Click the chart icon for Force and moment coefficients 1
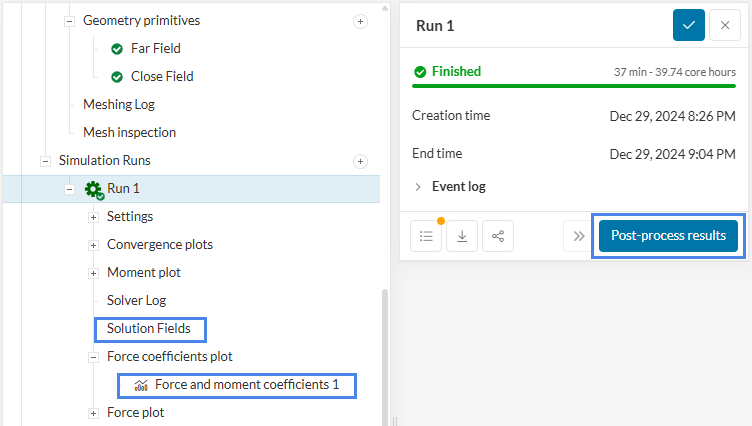 click(x=141, y=385)
